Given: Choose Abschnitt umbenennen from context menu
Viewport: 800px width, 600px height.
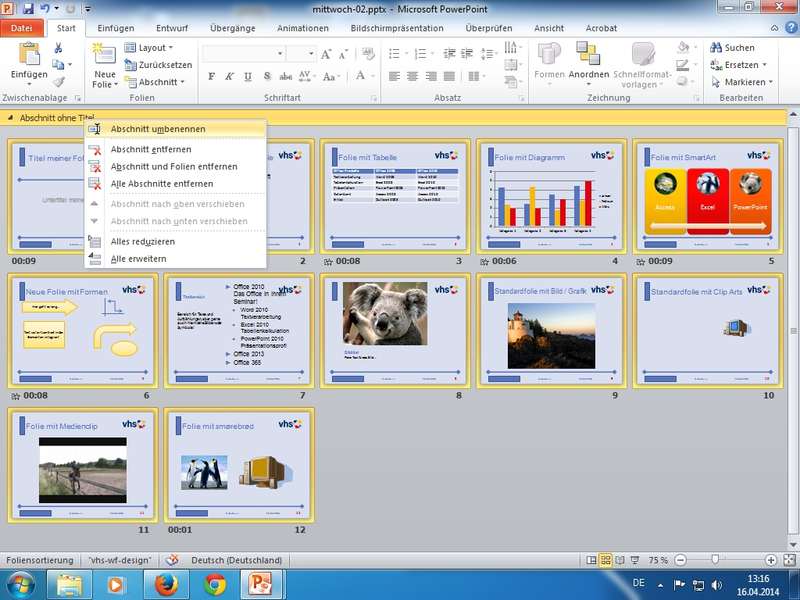Looking at the screenshot, I should click(x=158, y=129).
